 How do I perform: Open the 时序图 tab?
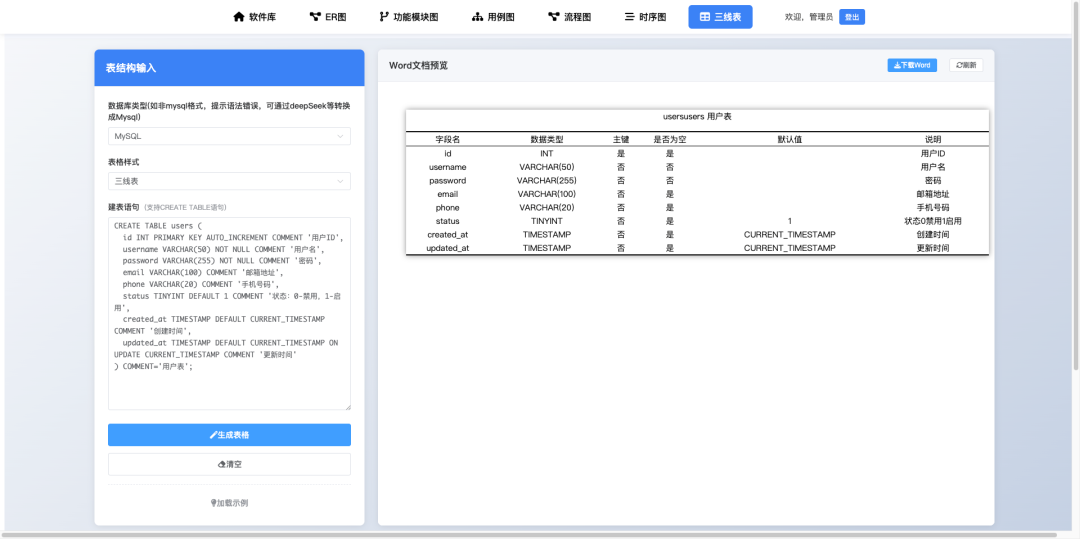pyautogui.click(x=645, y=17)
